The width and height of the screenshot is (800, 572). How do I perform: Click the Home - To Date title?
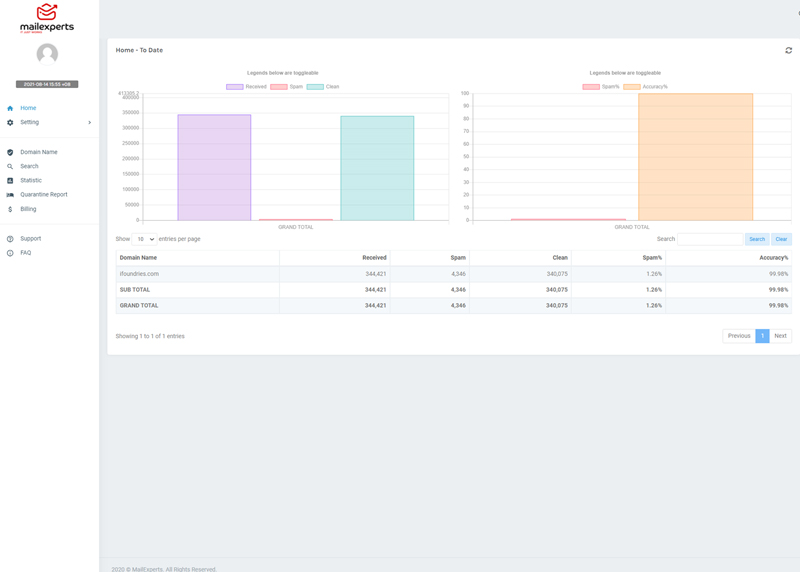click(139, 50)
